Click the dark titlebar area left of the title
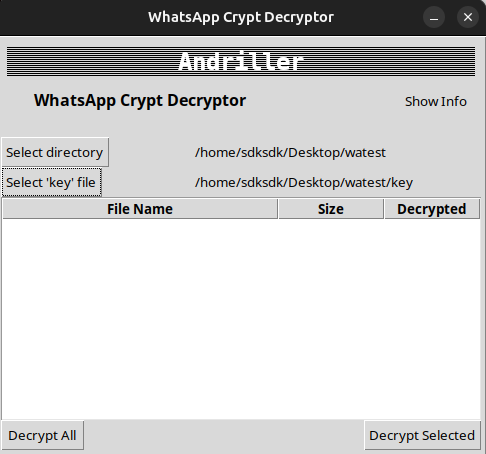This screenshot has width=486, height=454. coord(73,17)
